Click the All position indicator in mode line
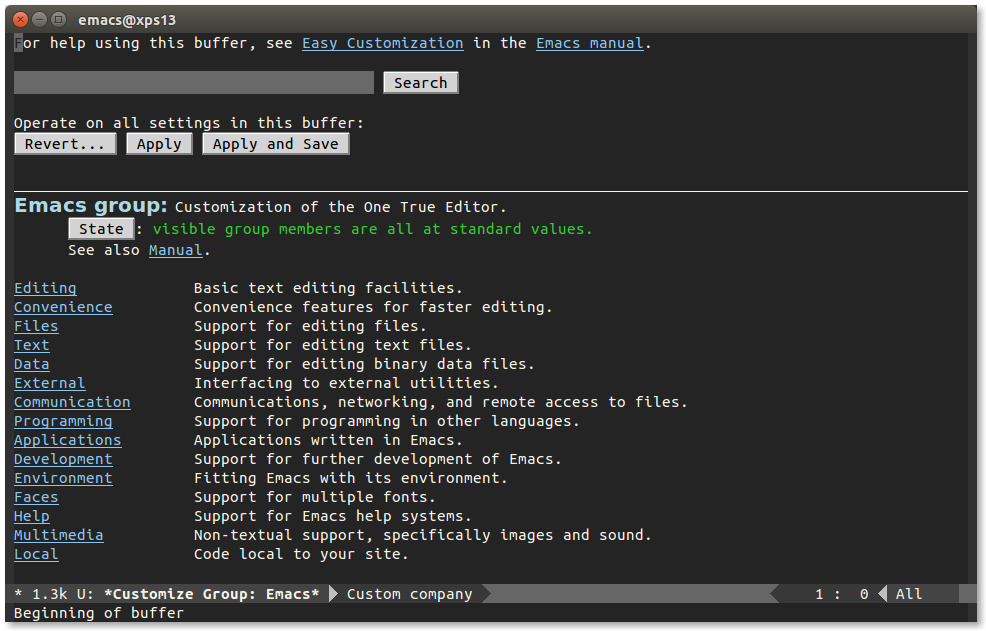Viewport: 986px width, 631px height. (909, 594)
